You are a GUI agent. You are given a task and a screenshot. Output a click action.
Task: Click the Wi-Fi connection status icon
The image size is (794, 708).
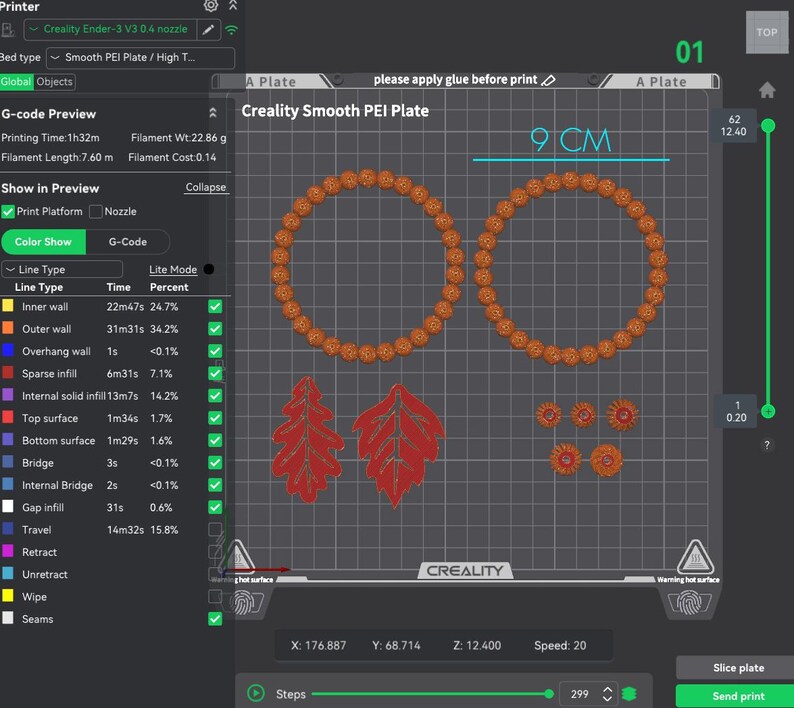[231, 30]
